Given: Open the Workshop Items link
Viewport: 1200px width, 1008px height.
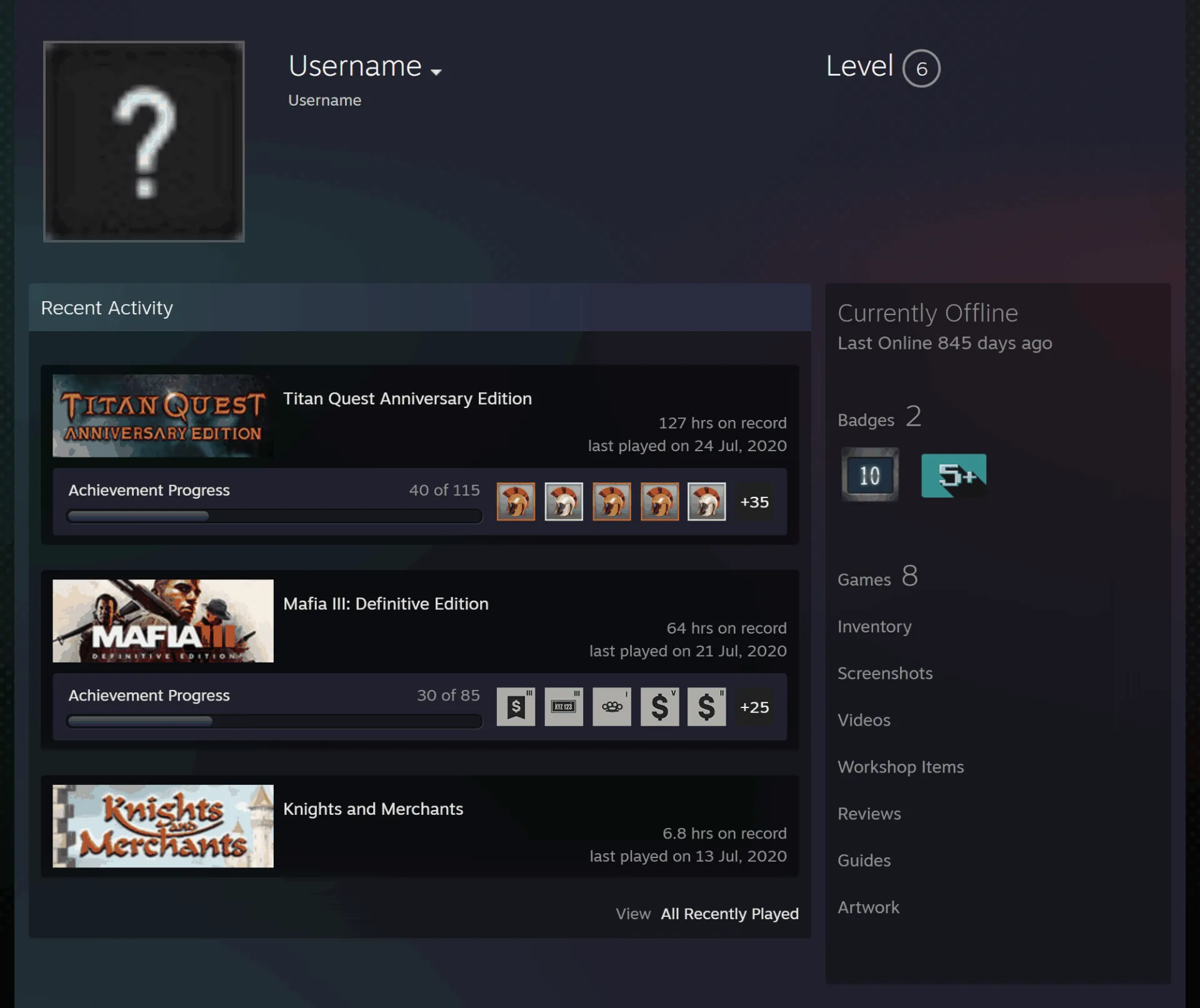Looking at the screenshot, I should [x=901, y=767].
